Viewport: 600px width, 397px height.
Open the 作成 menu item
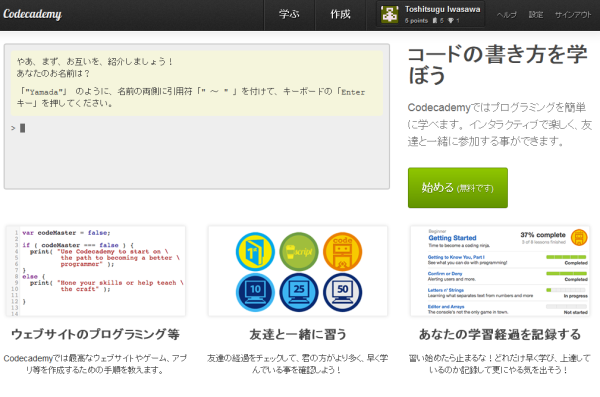pyautogui.click(x=341, y=15)
